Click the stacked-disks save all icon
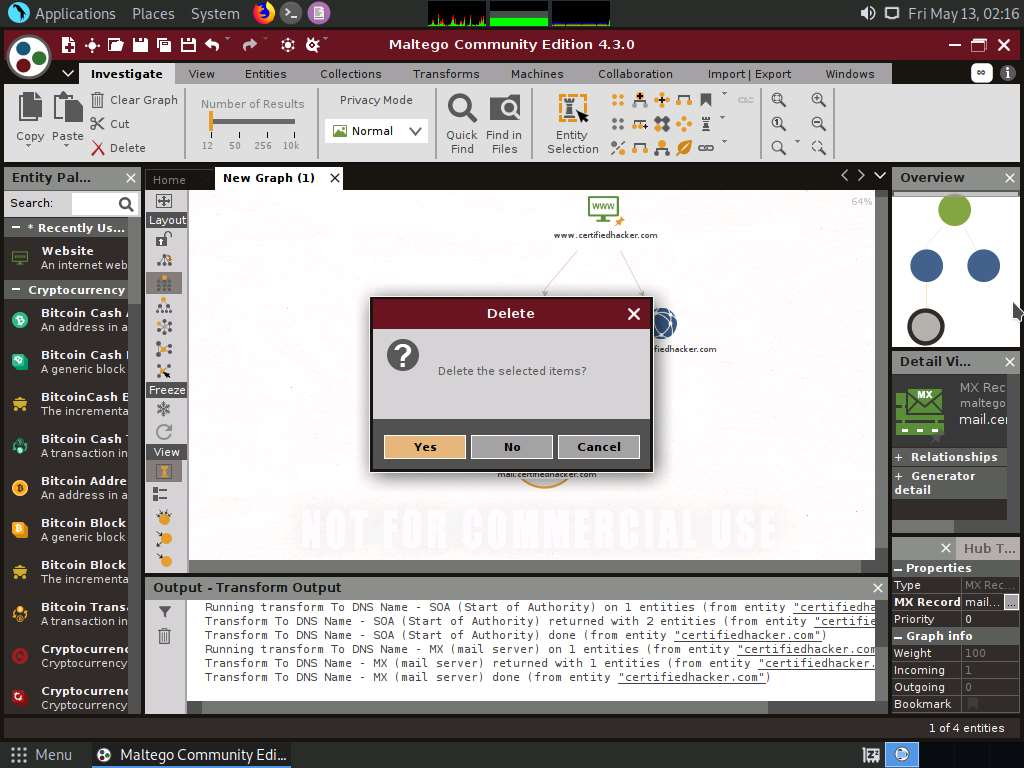The width and height of the screenshot is (1024, 768). click(164, 44)
